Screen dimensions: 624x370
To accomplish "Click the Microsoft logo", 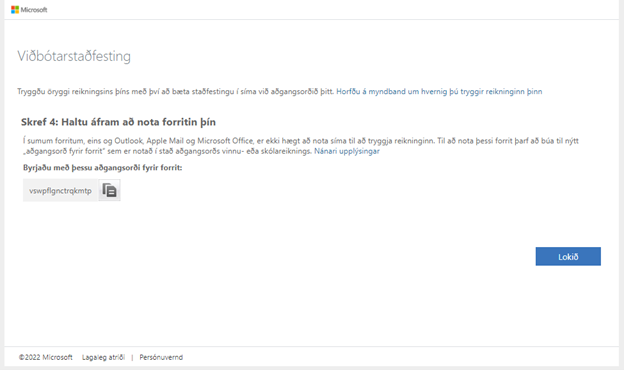I will (29, 10).
